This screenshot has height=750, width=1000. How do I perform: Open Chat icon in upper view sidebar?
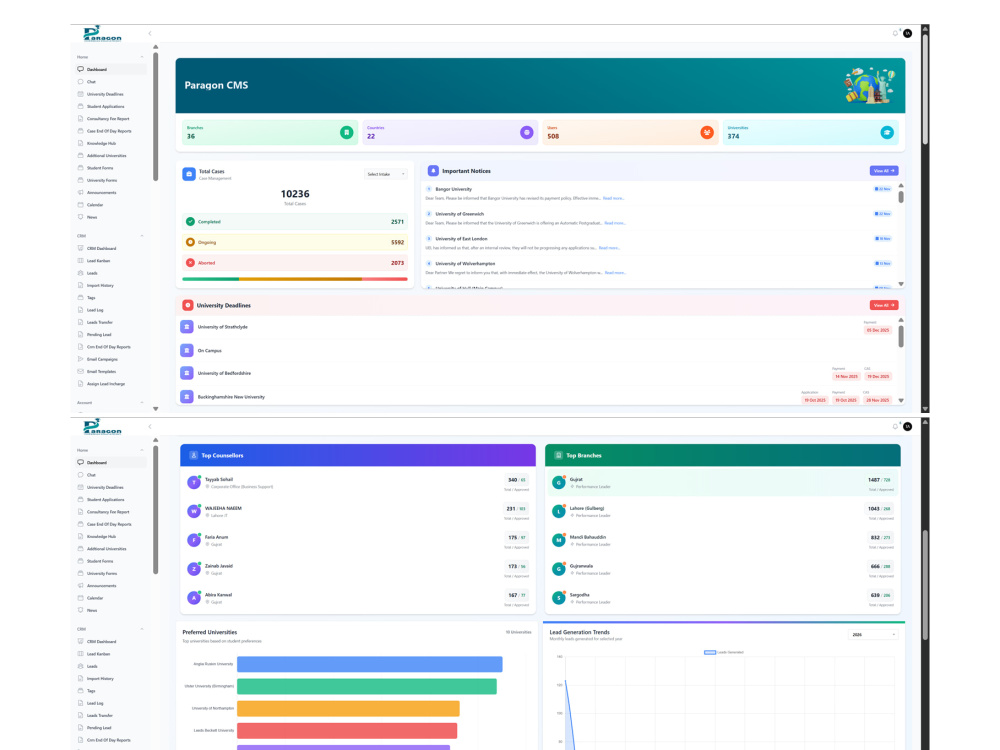point(80,82)
